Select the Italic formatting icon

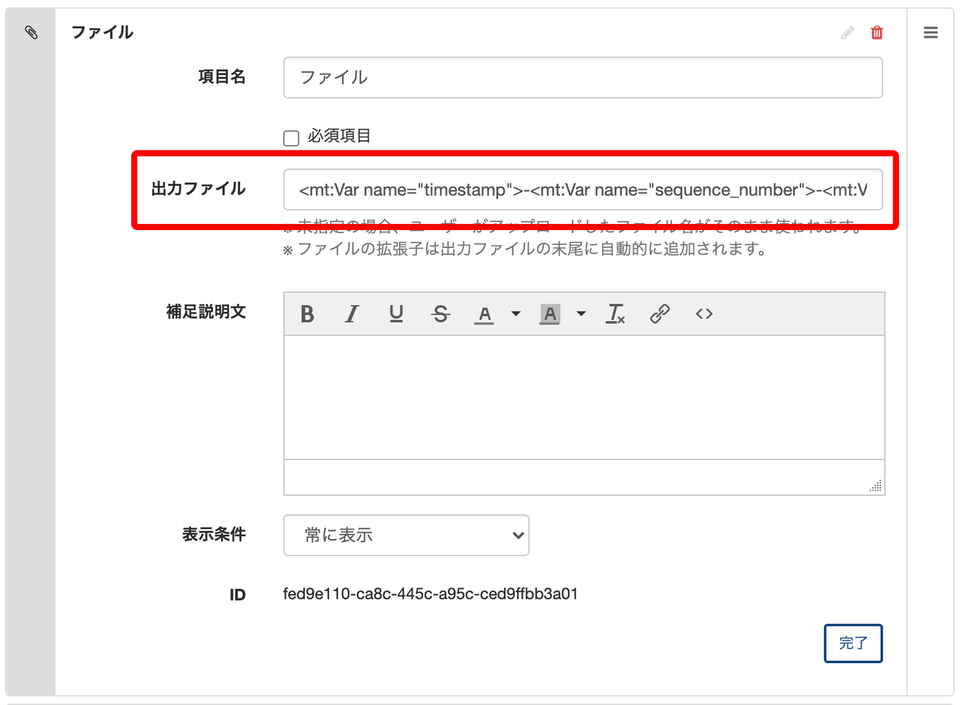click(351, 313)
